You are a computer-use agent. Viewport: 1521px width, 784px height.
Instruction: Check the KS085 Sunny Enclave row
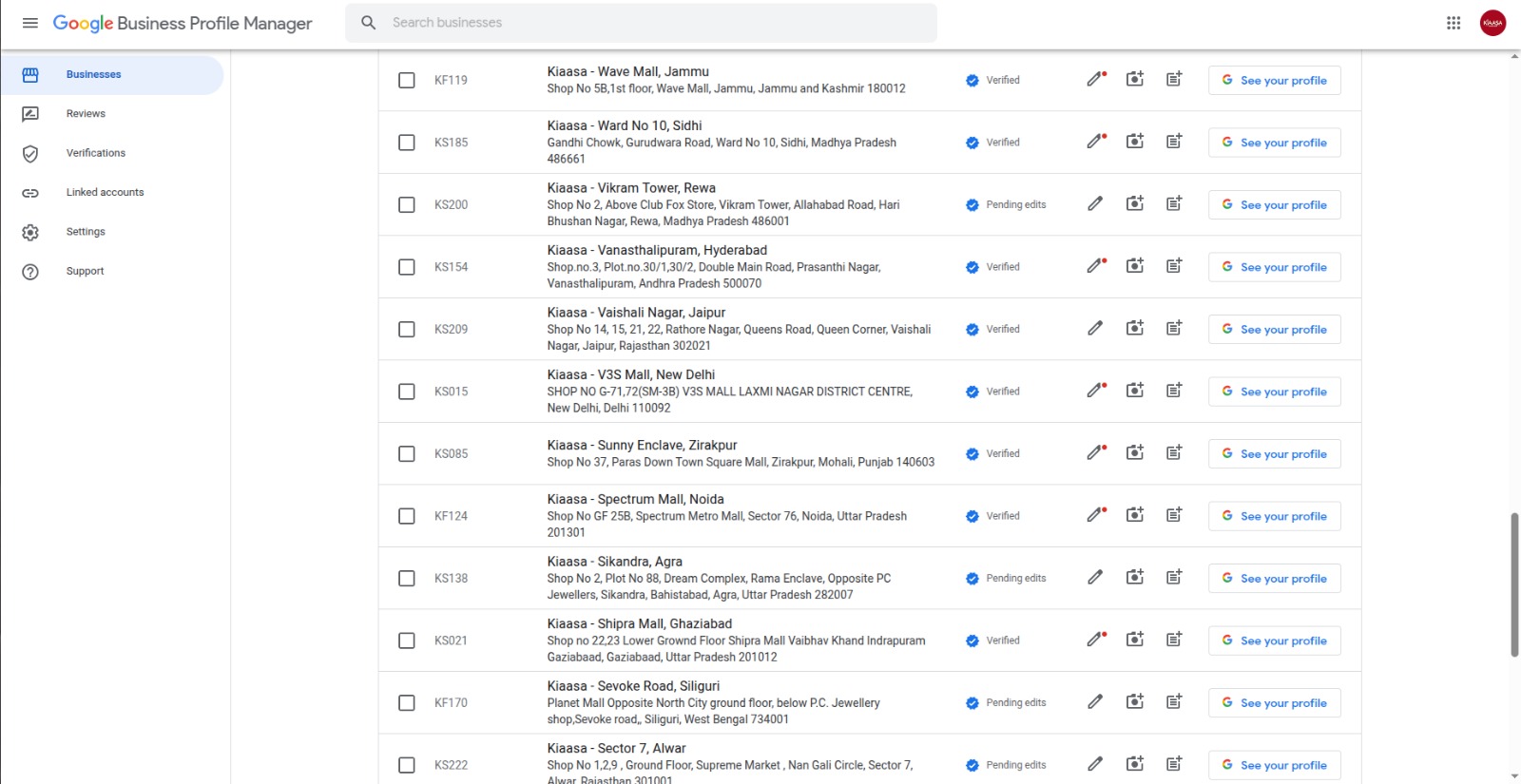(407, 454)
